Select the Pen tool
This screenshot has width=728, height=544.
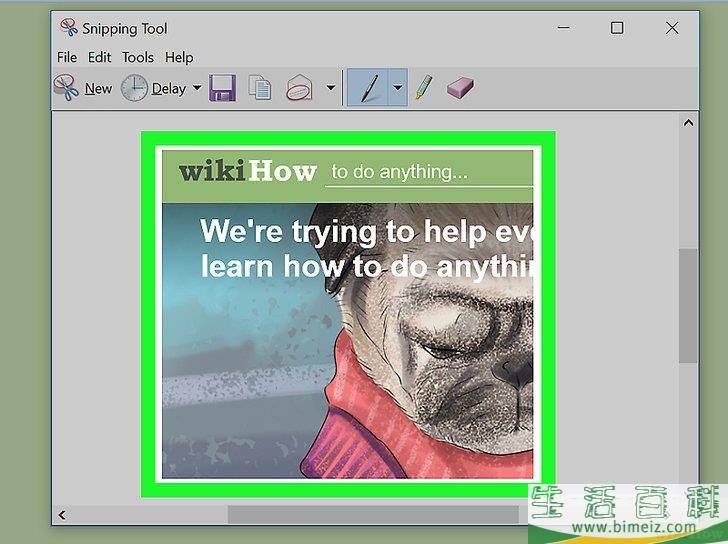[368, 87]
